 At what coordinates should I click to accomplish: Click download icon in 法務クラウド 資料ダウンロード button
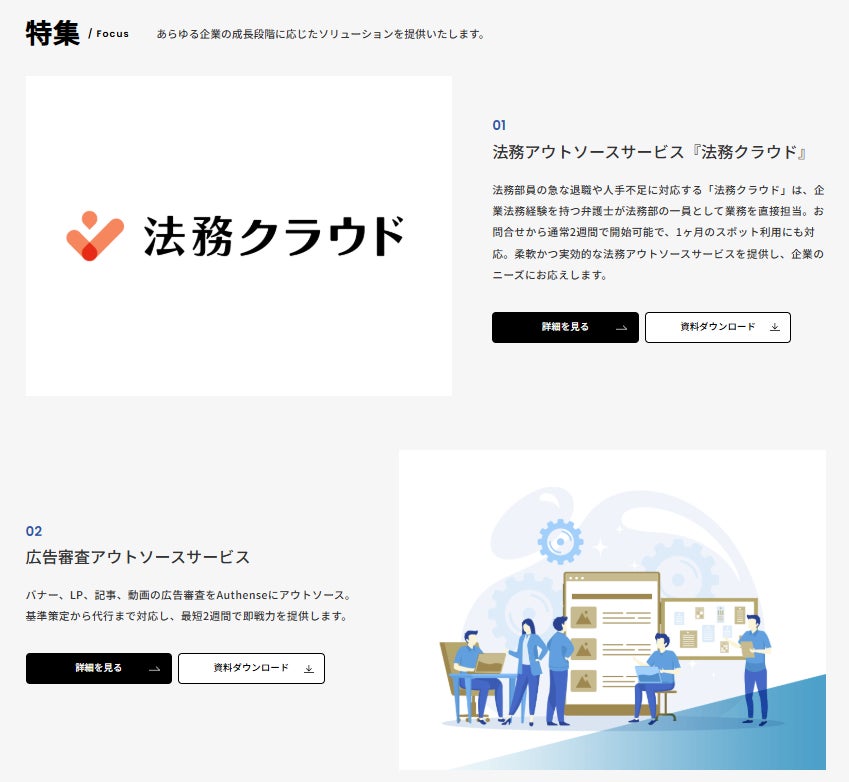775,327
